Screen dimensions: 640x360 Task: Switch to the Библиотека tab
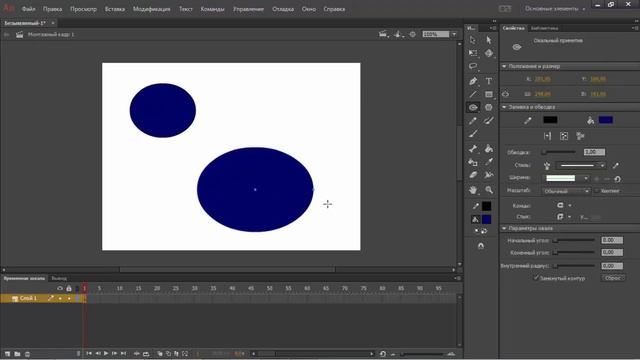click(544, 28)
